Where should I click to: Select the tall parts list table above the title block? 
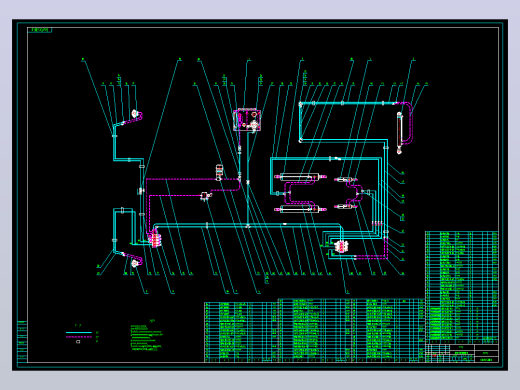point(462,287)
